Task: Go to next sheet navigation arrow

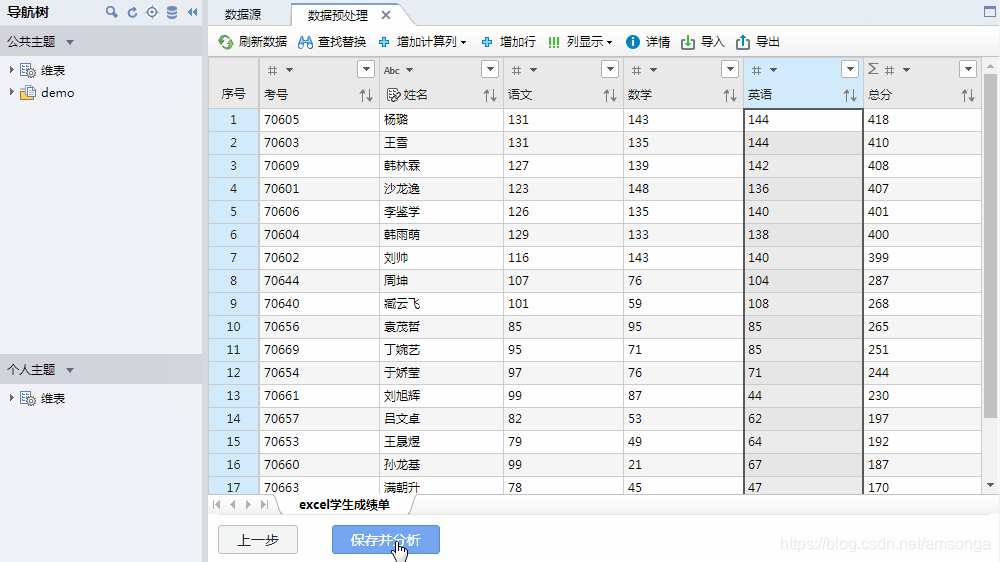Action: click(249, 505)
